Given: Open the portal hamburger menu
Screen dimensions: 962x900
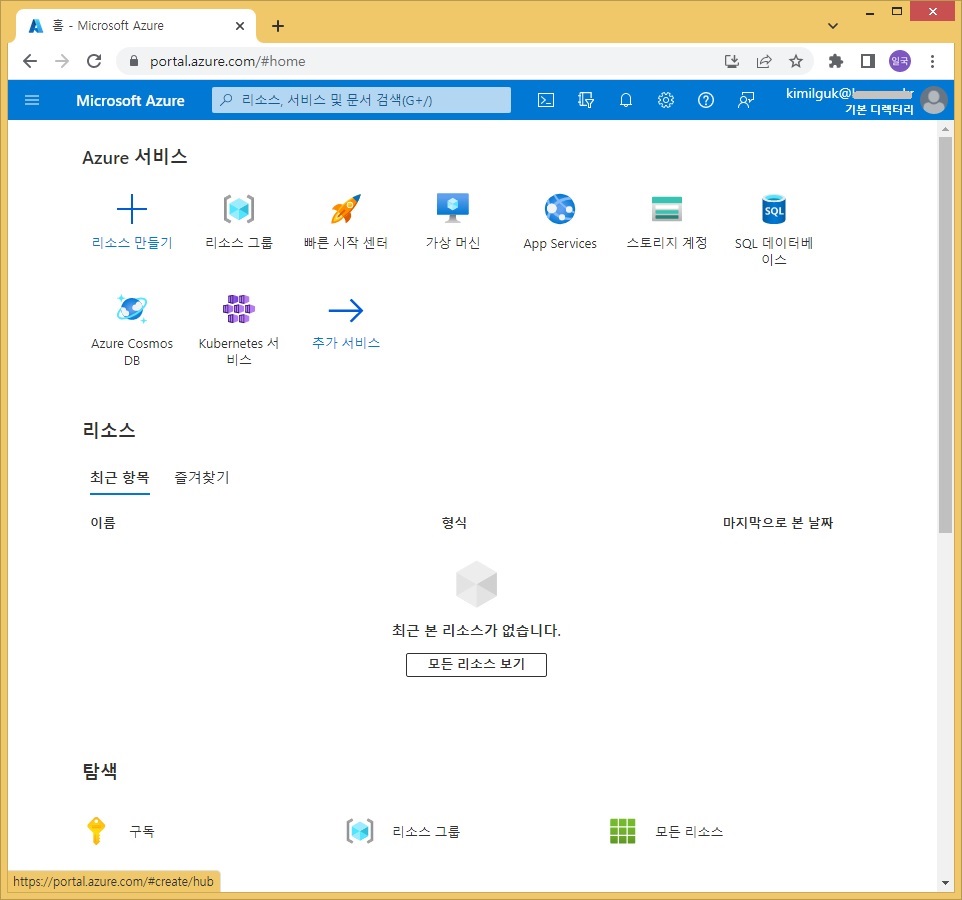Looking at the screenshot, I should coord(32,100).
